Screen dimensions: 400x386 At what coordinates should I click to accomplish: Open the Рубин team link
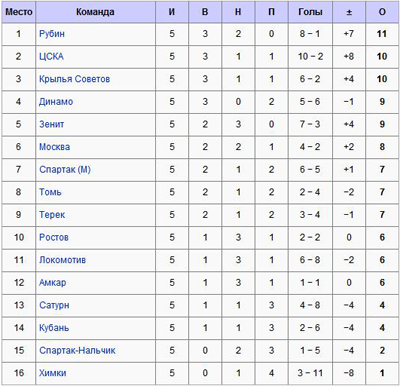(x=52, y=34)
